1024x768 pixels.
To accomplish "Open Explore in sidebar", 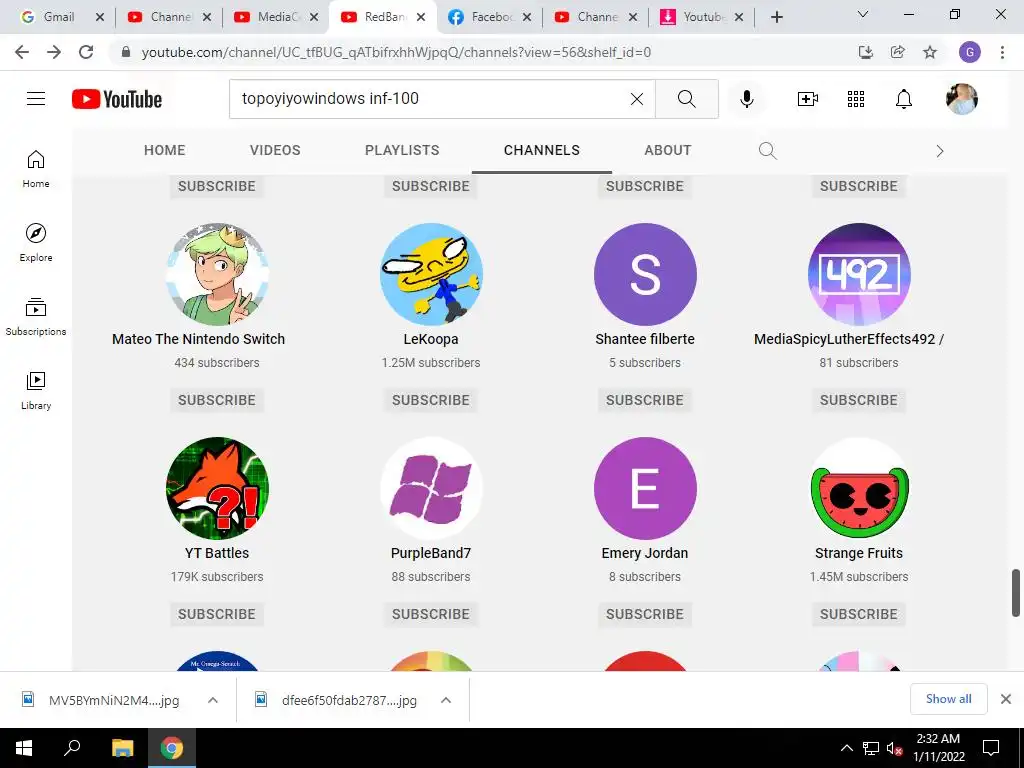I will tap(36, 243).
